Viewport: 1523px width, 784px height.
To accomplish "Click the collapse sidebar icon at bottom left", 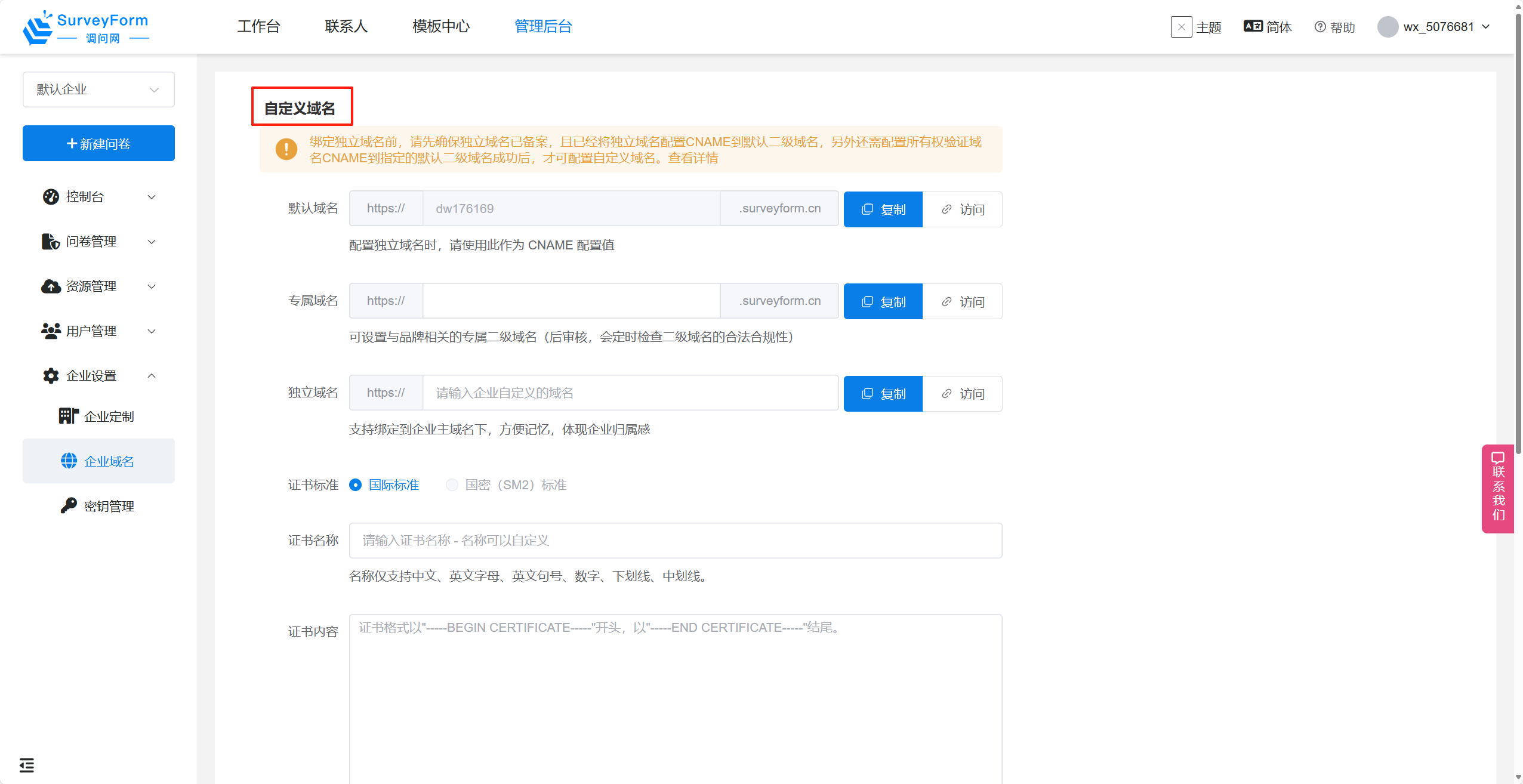I will click(27, 765).
